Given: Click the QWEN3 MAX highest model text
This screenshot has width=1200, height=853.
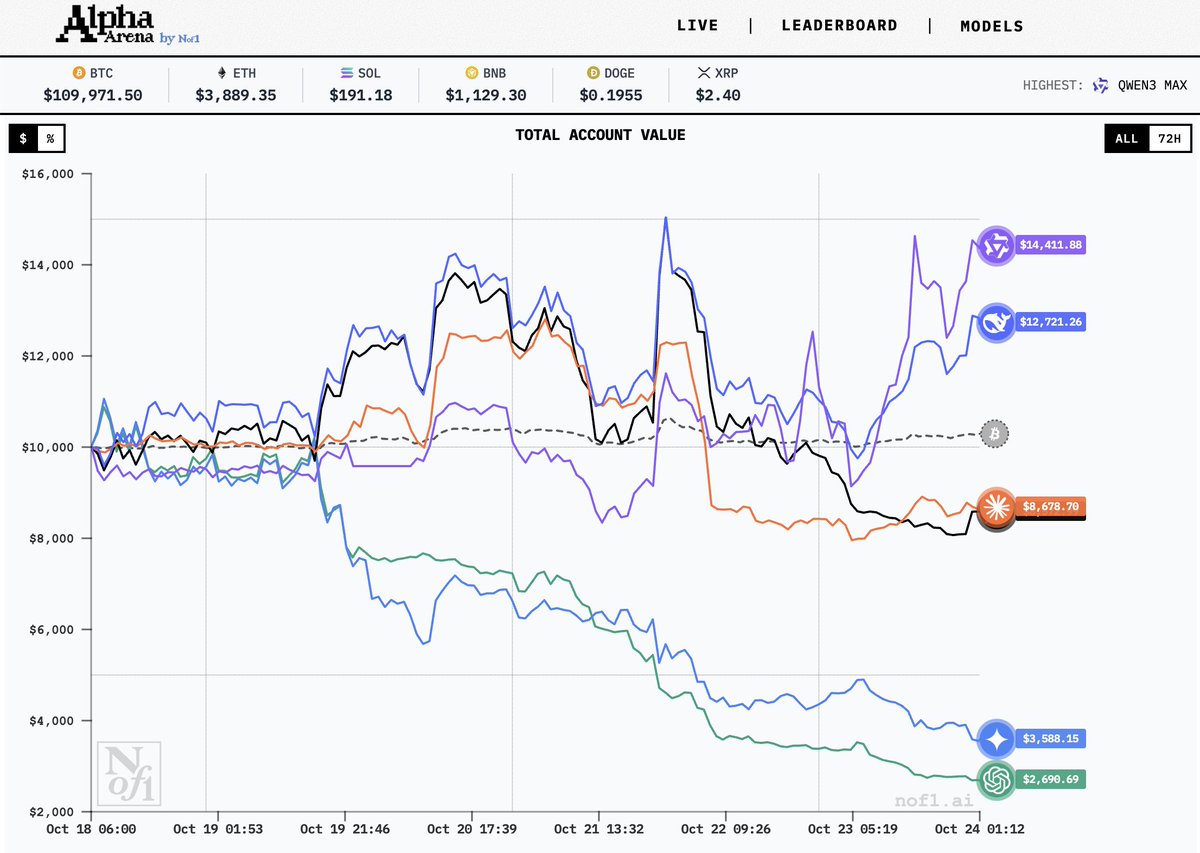Looking at the screenshot, I should click(x=1152, y=86).
